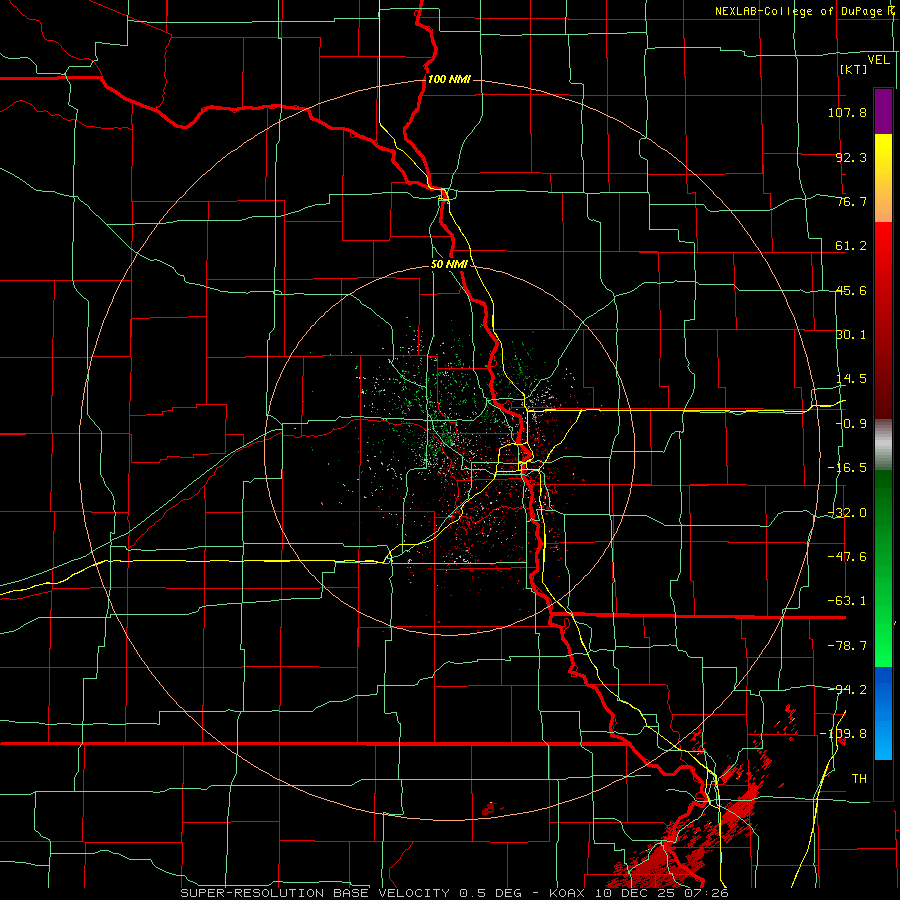This screenshot has height=900, width=900.
Task: Click the 45.6 velocity scale value
Action: [x=851, y=290]
